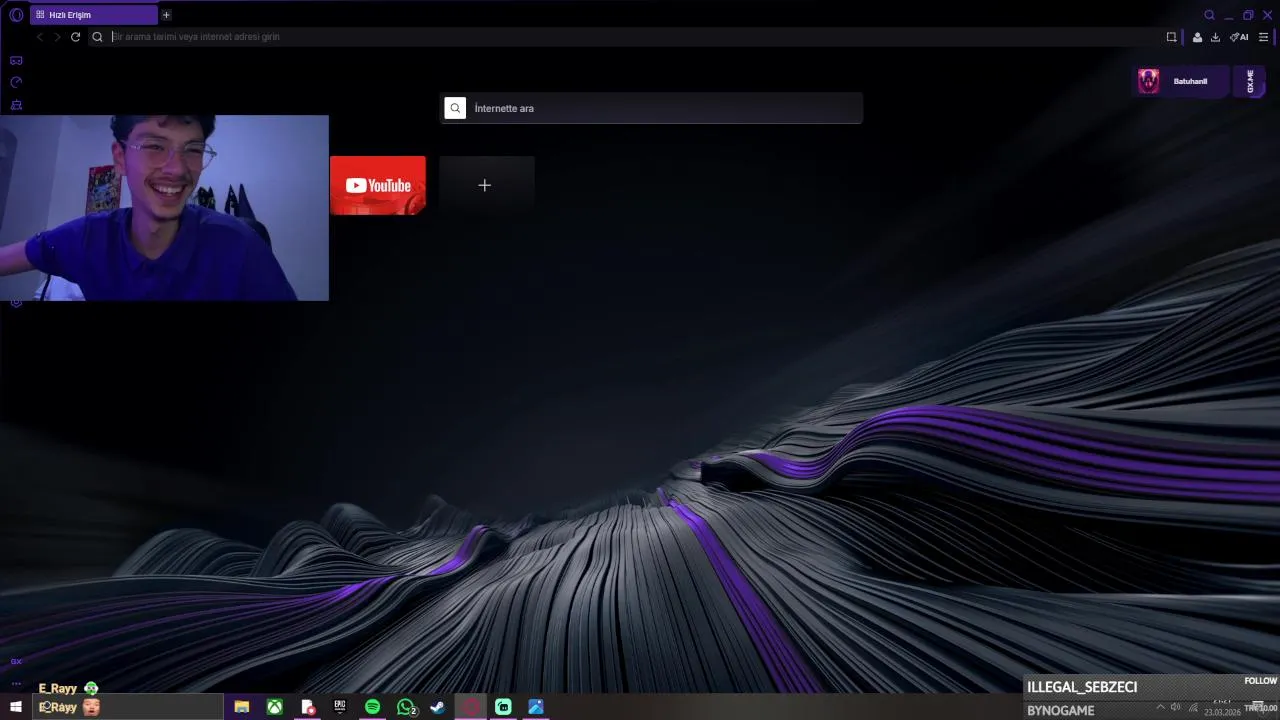Open the Batuhanll profile card

click(1182, 81)
